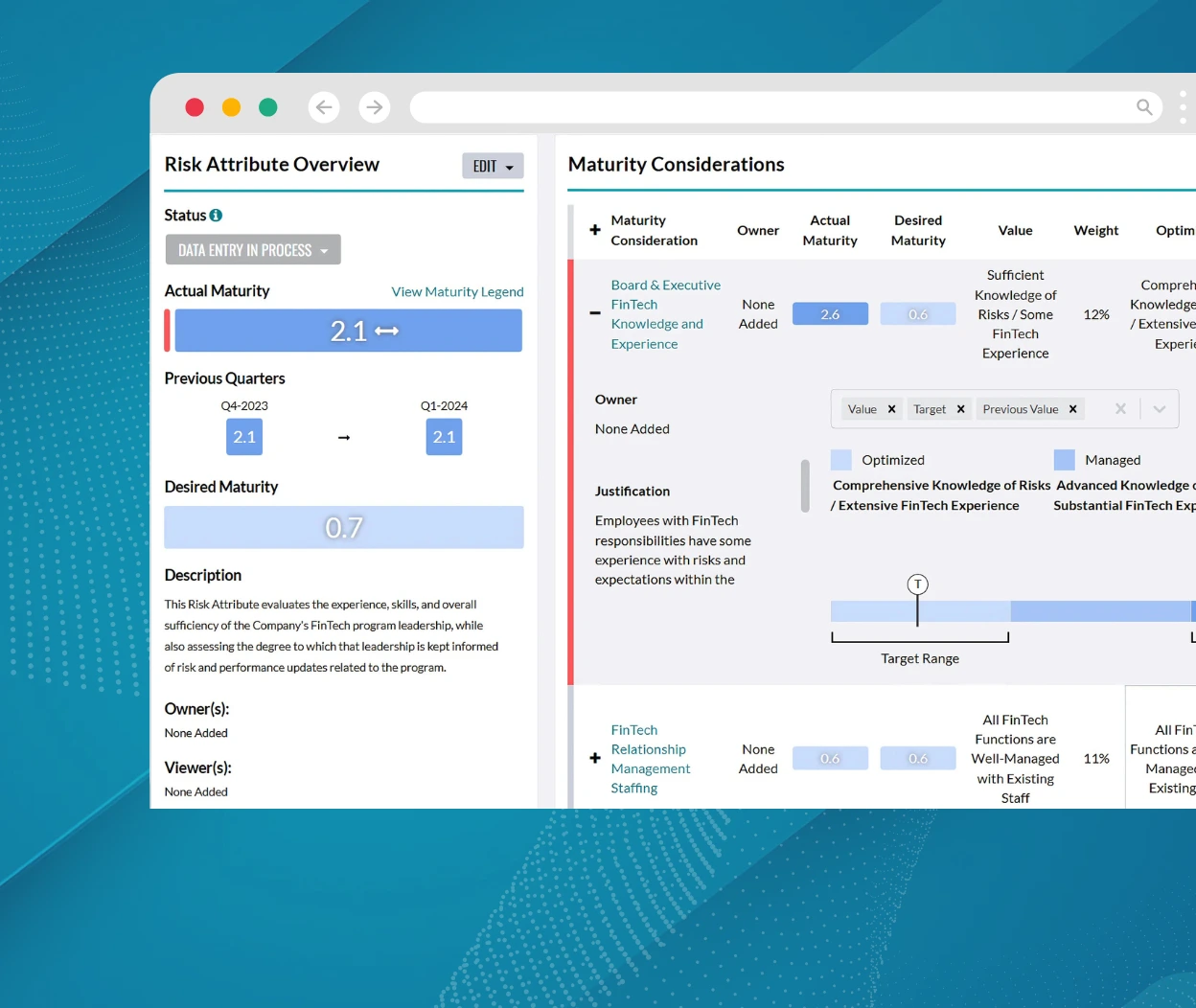Click the browser back arrow button
The width and height of the screenshot is (1196, 1008).
[324, 107]
